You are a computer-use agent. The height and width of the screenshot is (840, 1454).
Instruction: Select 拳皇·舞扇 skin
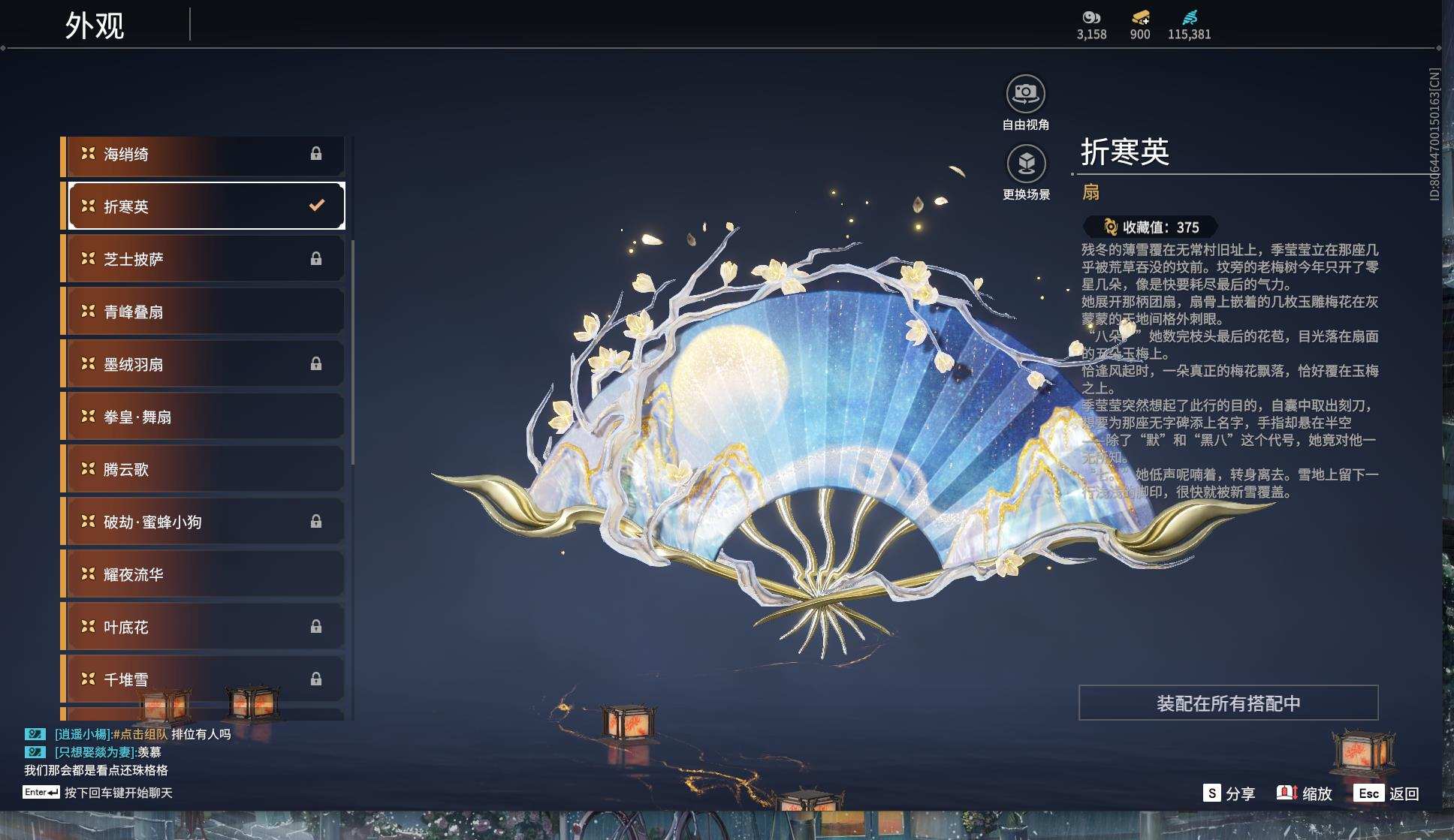click(x=204, y=417)
